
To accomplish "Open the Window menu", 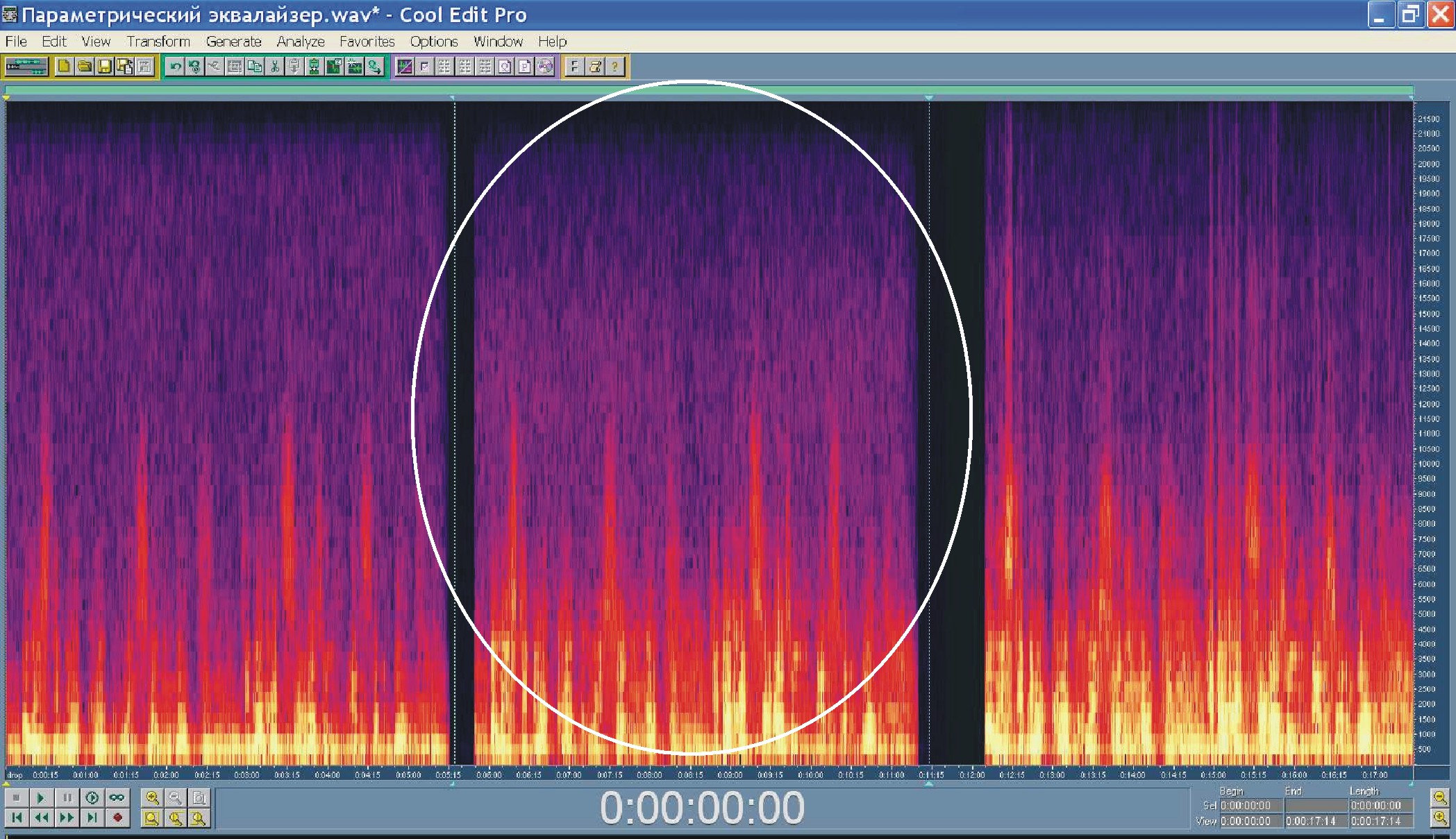I will pos(499,42).
